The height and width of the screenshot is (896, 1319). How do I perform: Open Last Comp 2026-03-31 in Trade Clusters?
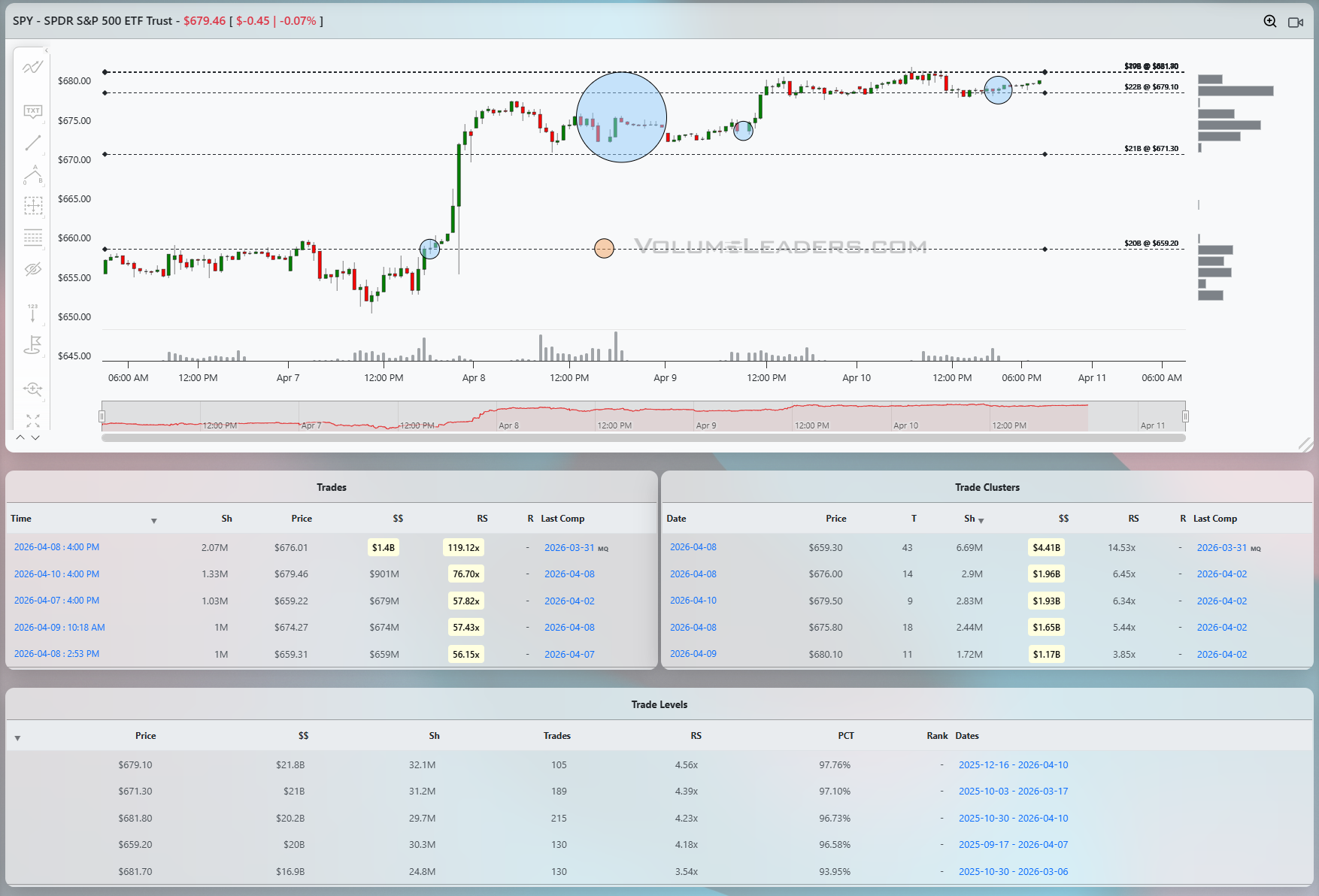(1222, 548)
